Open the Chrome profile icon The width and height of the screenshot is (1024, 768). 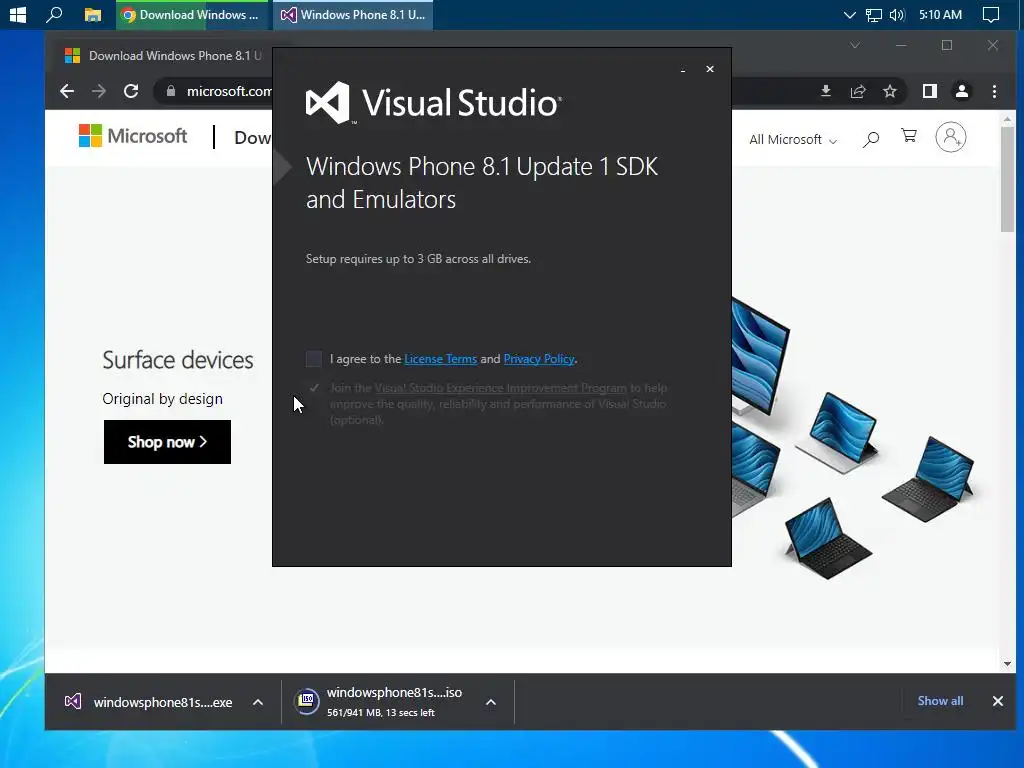point(961,91)
